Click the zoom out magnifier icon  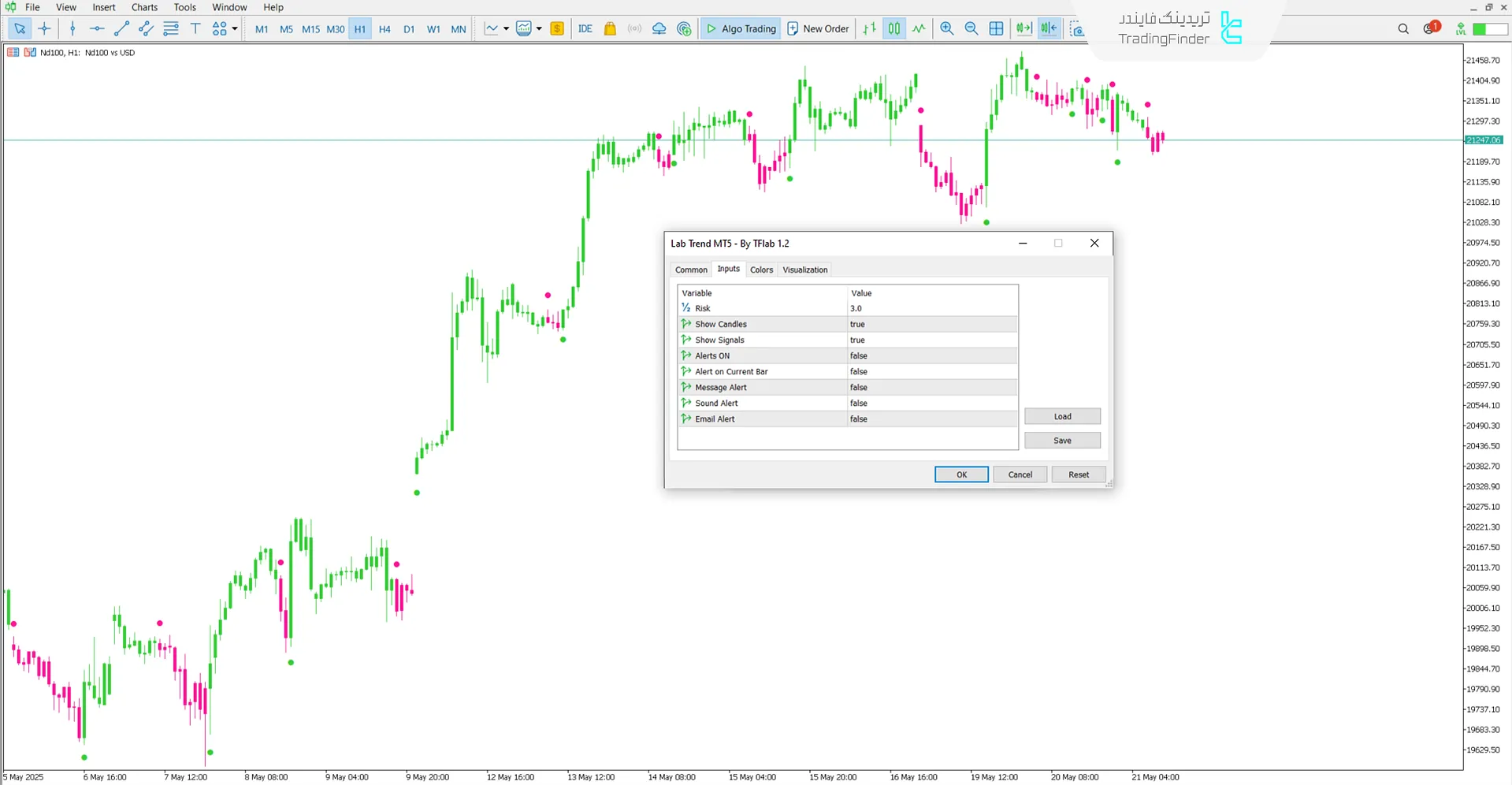click(x=971, y=29)
